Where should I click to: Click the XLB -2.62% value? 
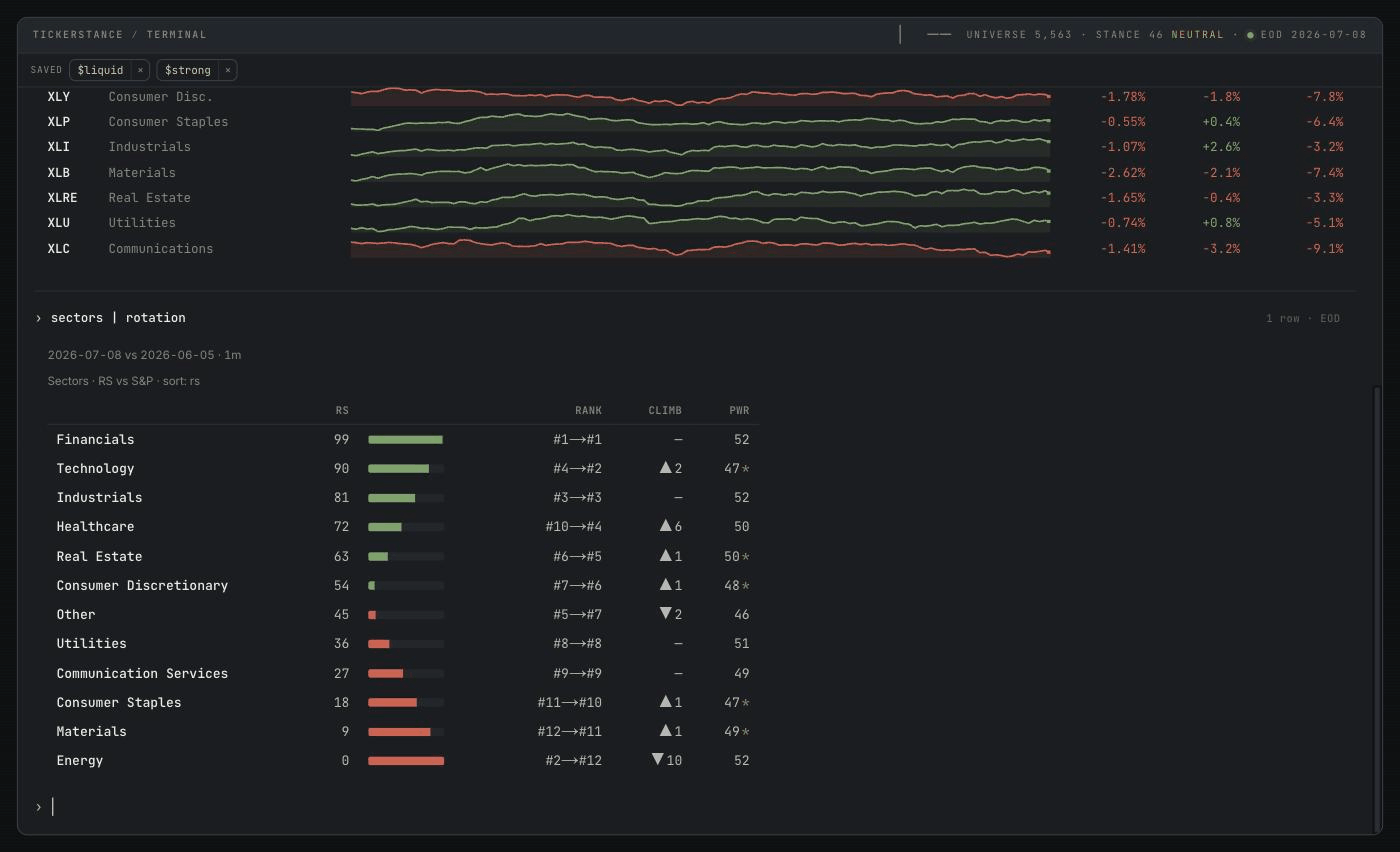pos(1123,173)
